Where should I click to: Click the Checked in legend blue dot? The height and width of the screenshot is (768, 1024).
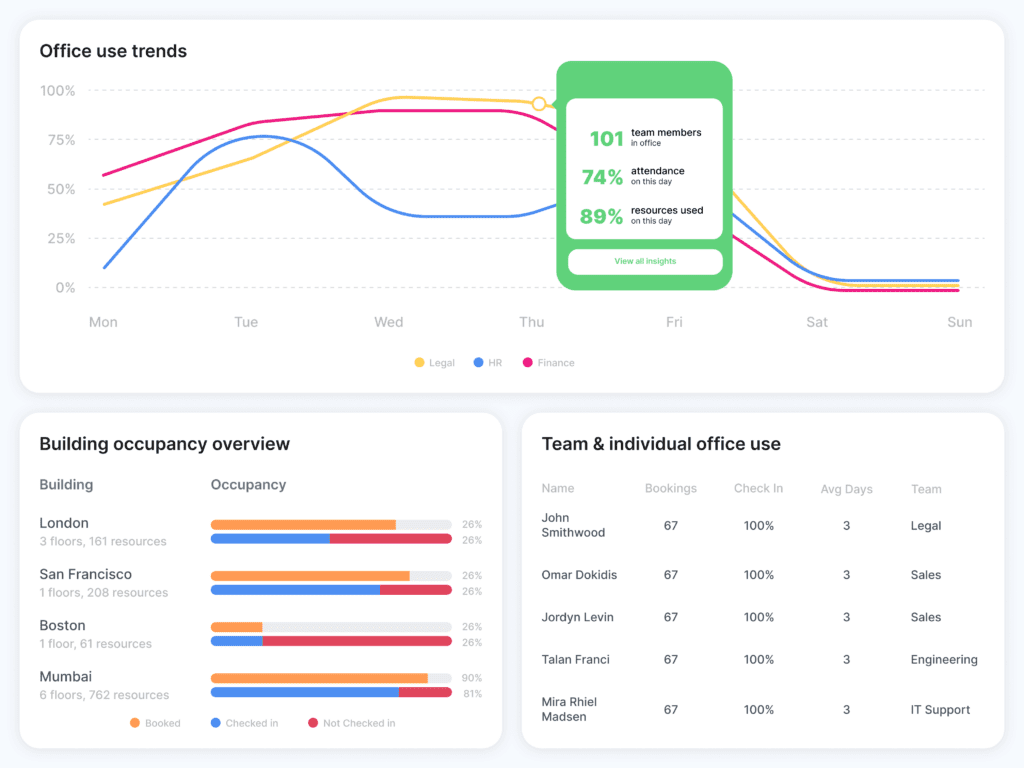coord(215,723)
